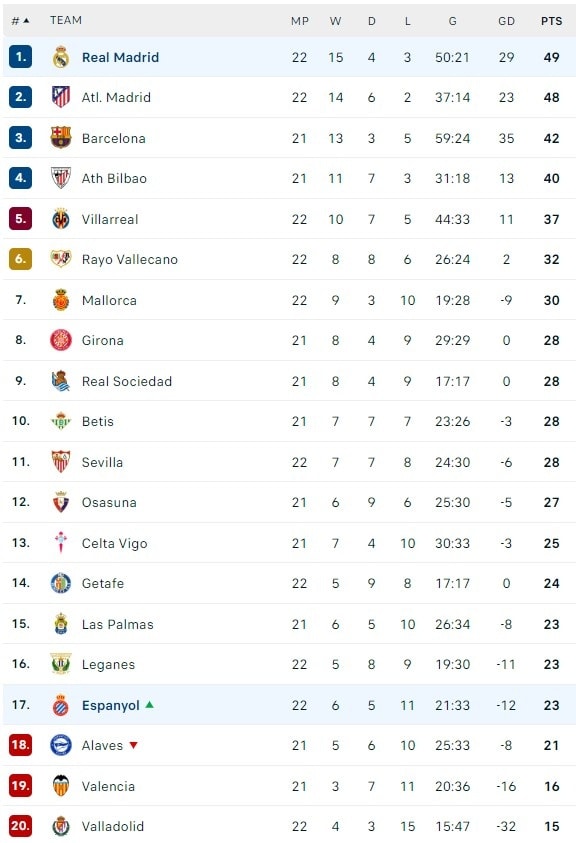The image size is (576, 843).
Task: Click the Girona club crest
Action: pos(61,340)
